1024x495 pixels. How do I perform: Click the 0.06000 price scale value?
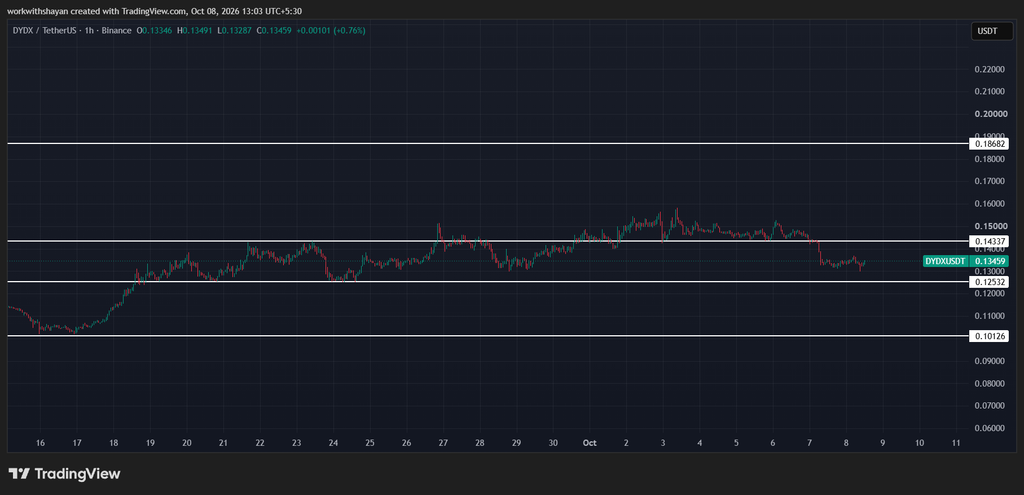[x=990, y=428]
